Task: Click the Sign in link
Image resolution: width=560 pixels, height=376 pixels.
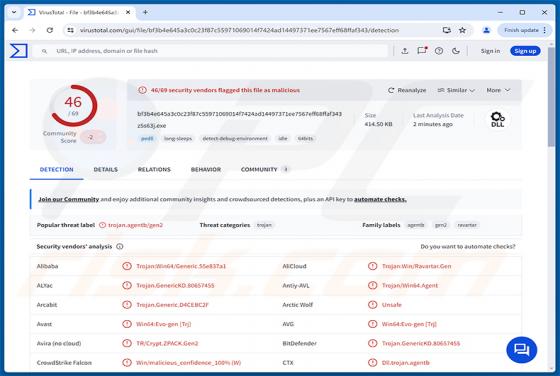Action: (490, 51)
